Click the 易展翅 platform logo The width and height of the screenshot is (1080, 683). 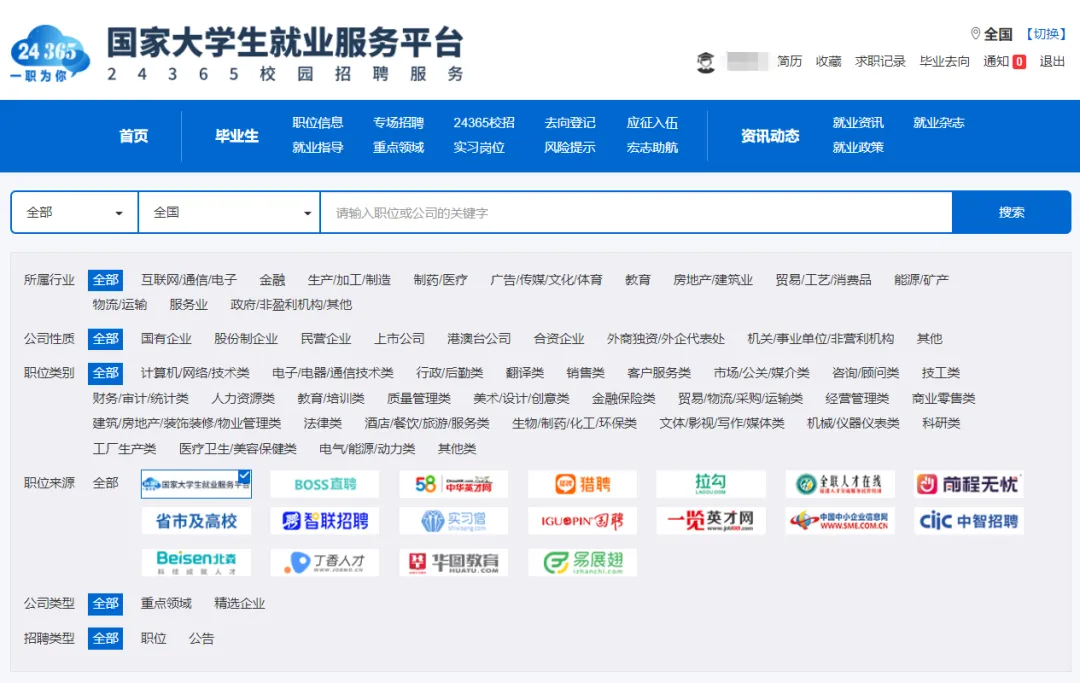[583, 561]
